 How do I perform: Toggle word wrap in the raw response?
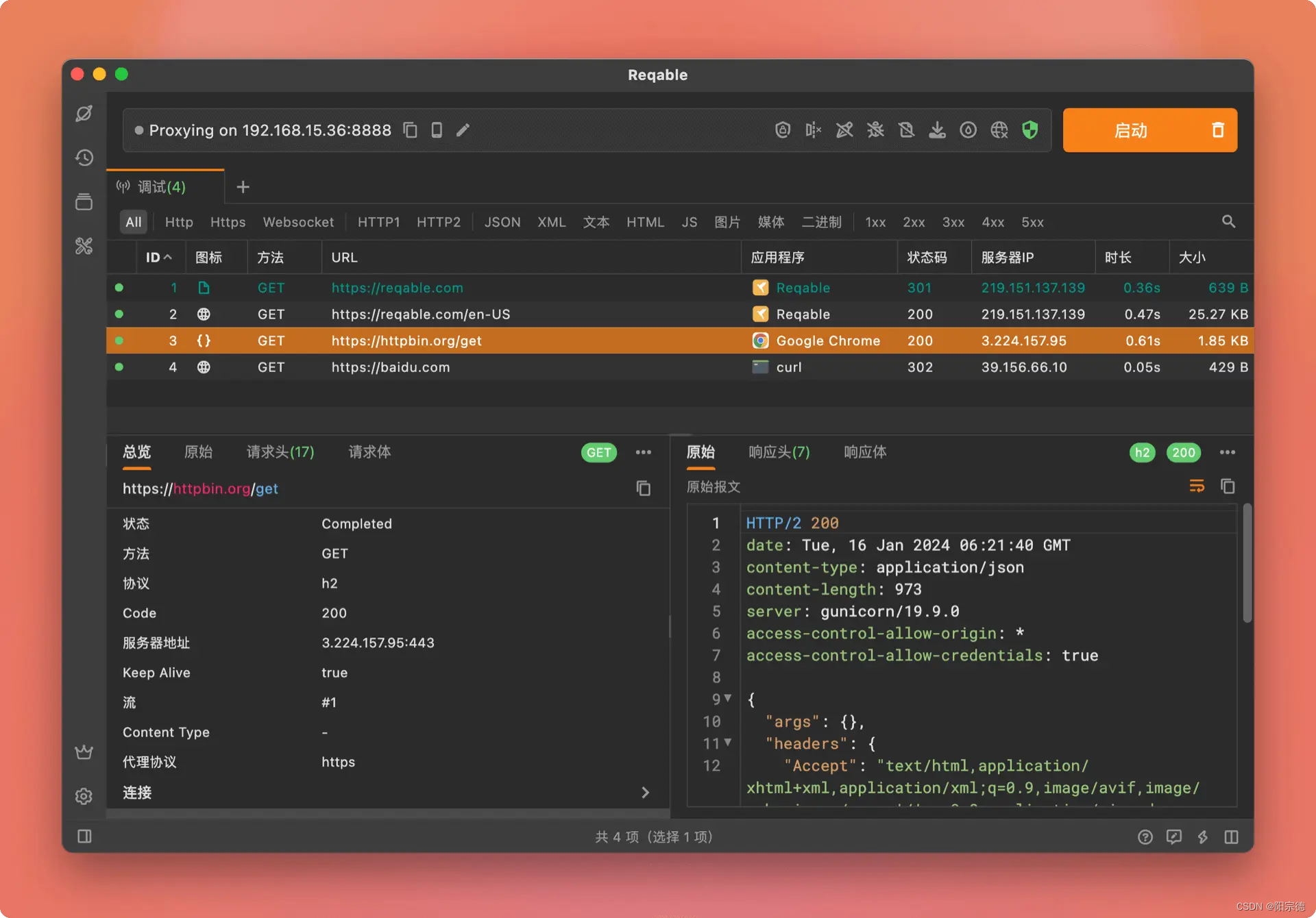point(1197,486)
